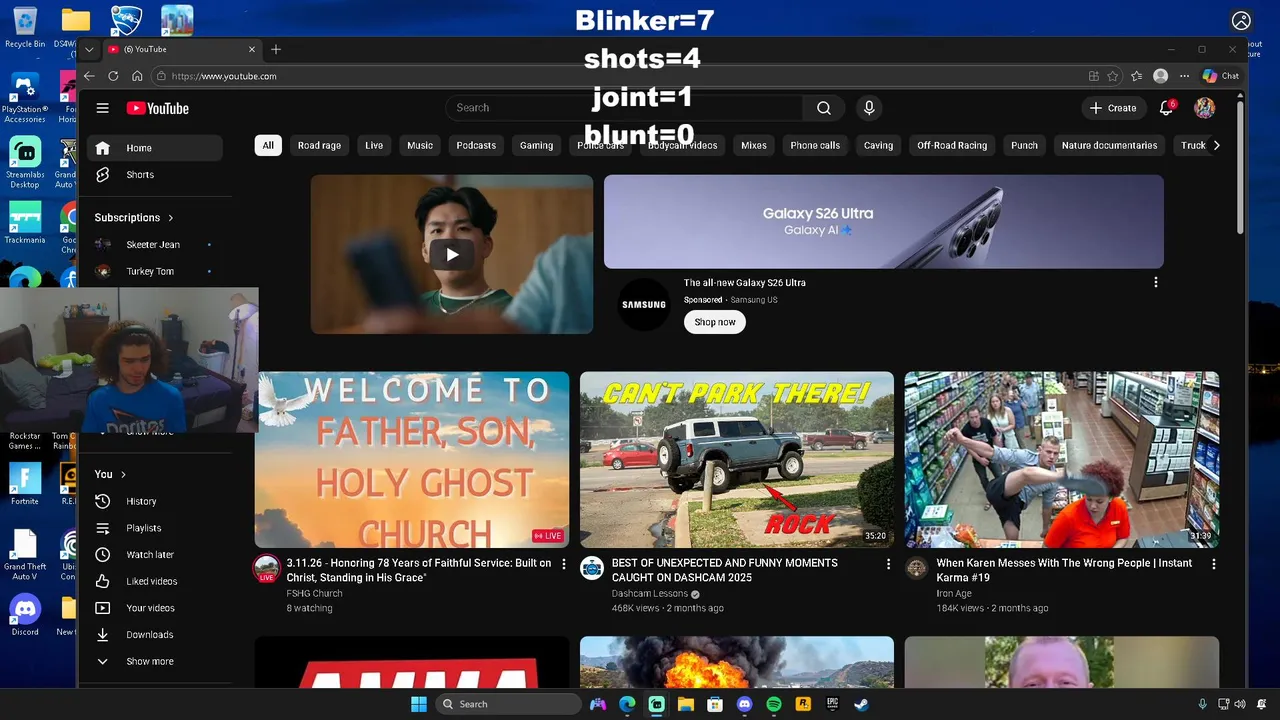Open the YouTube account avatar menu
Screen dimensions: 1280x720
point(1205,108)
